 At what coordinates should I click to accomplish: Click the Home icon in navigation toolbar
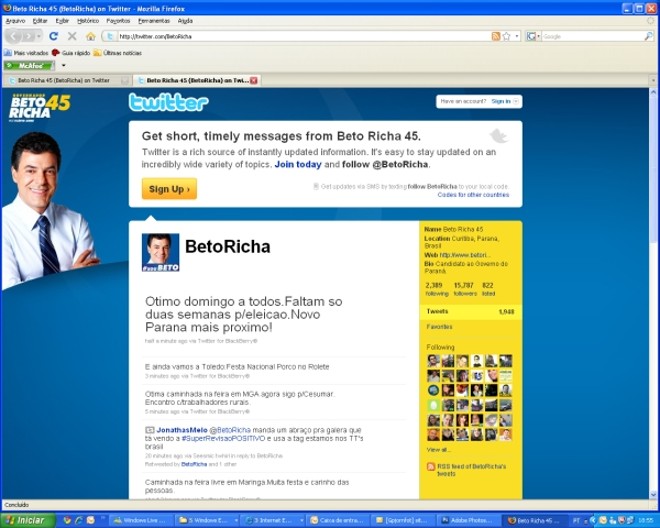90,36
